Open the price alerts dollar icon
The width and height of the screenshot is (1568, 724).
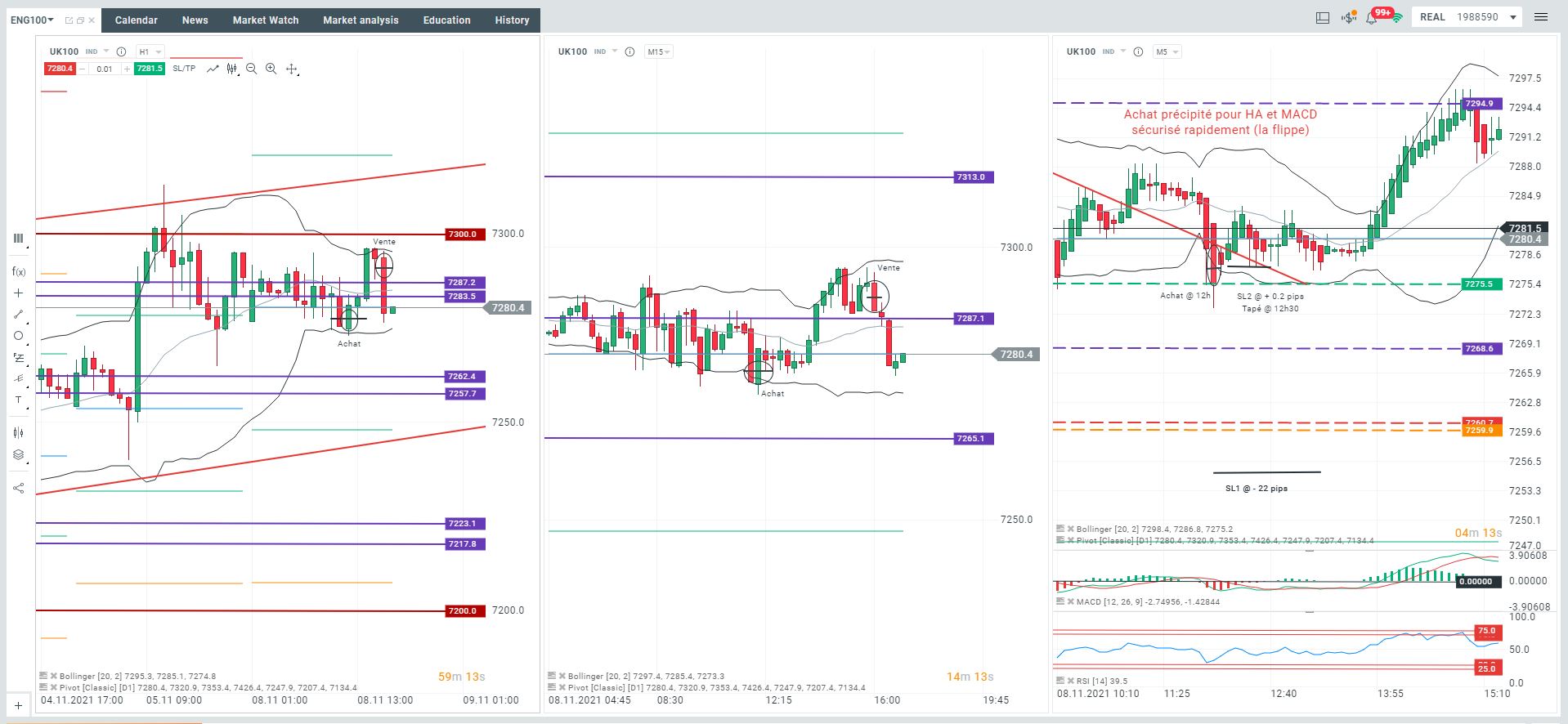1348,17
